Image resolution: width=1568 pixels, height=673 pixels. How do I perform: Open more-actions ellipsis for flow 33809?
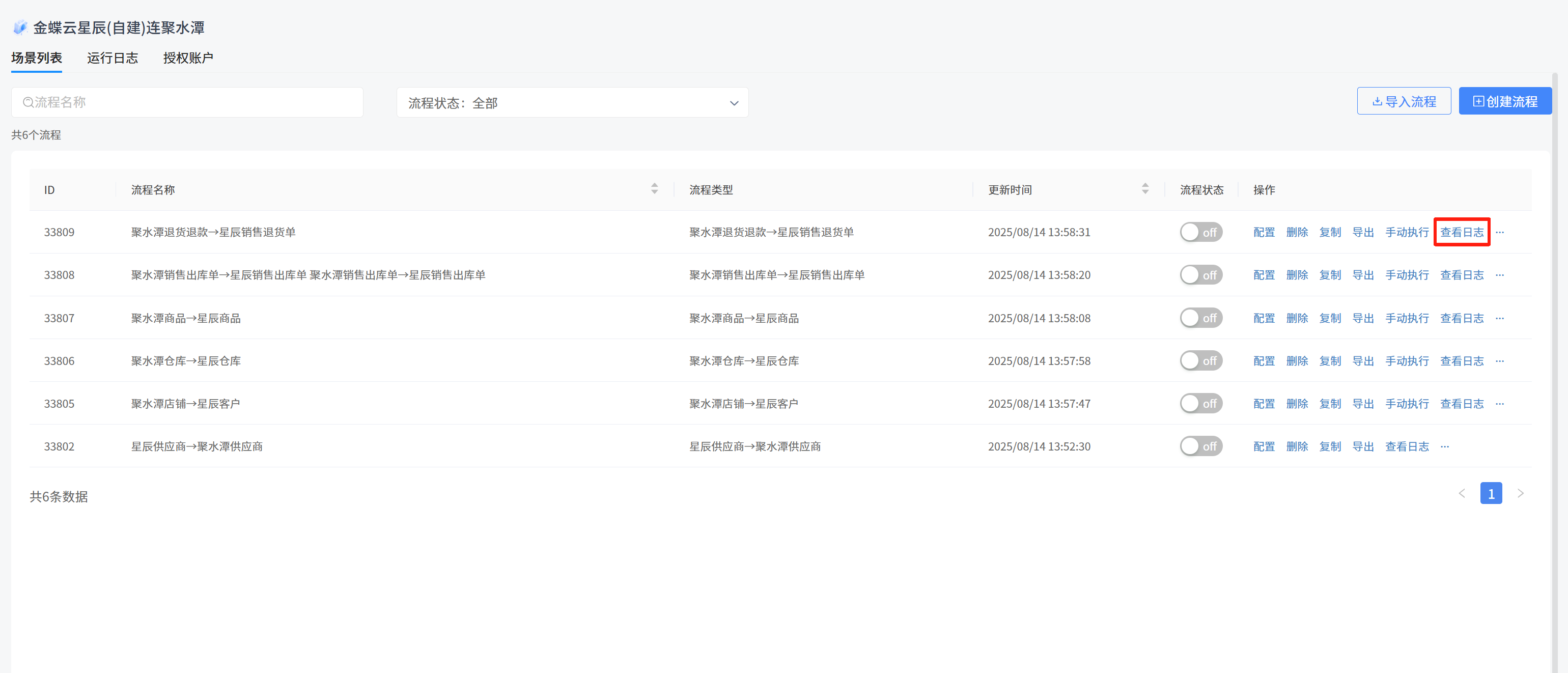point(1500,233)
